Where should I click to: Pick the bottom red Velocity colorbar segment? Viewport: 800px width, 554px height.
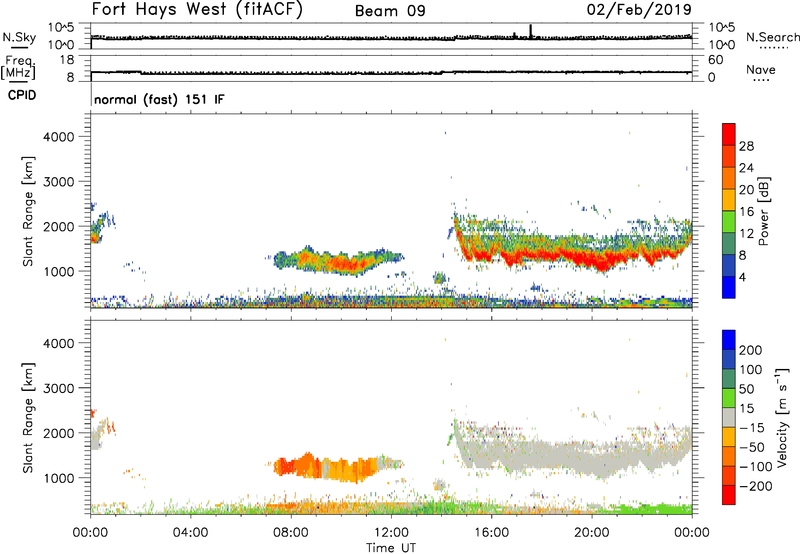pyautogui.click(x=729, y=495)
